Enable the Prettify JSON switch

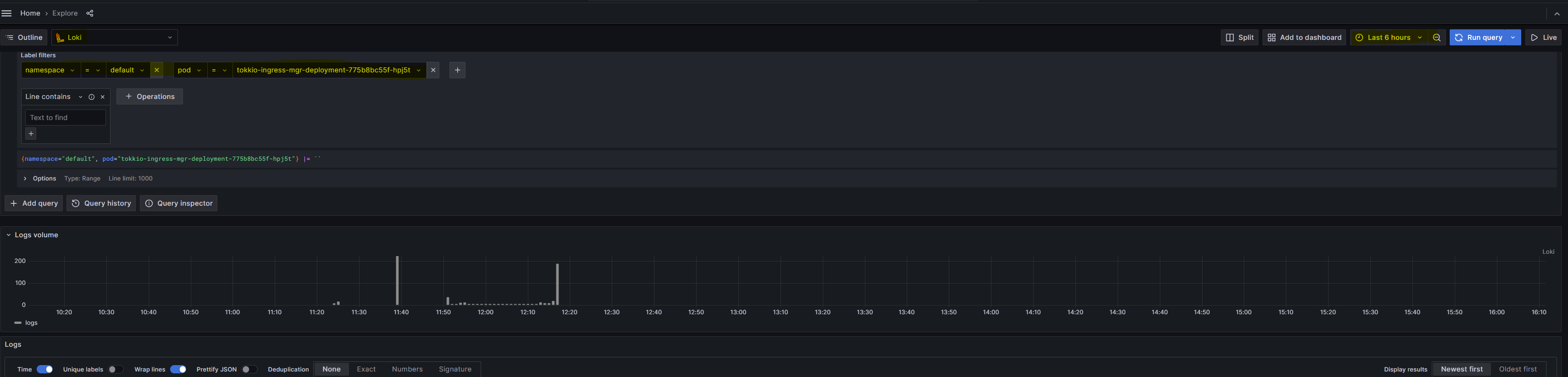(x=249, y=370)
